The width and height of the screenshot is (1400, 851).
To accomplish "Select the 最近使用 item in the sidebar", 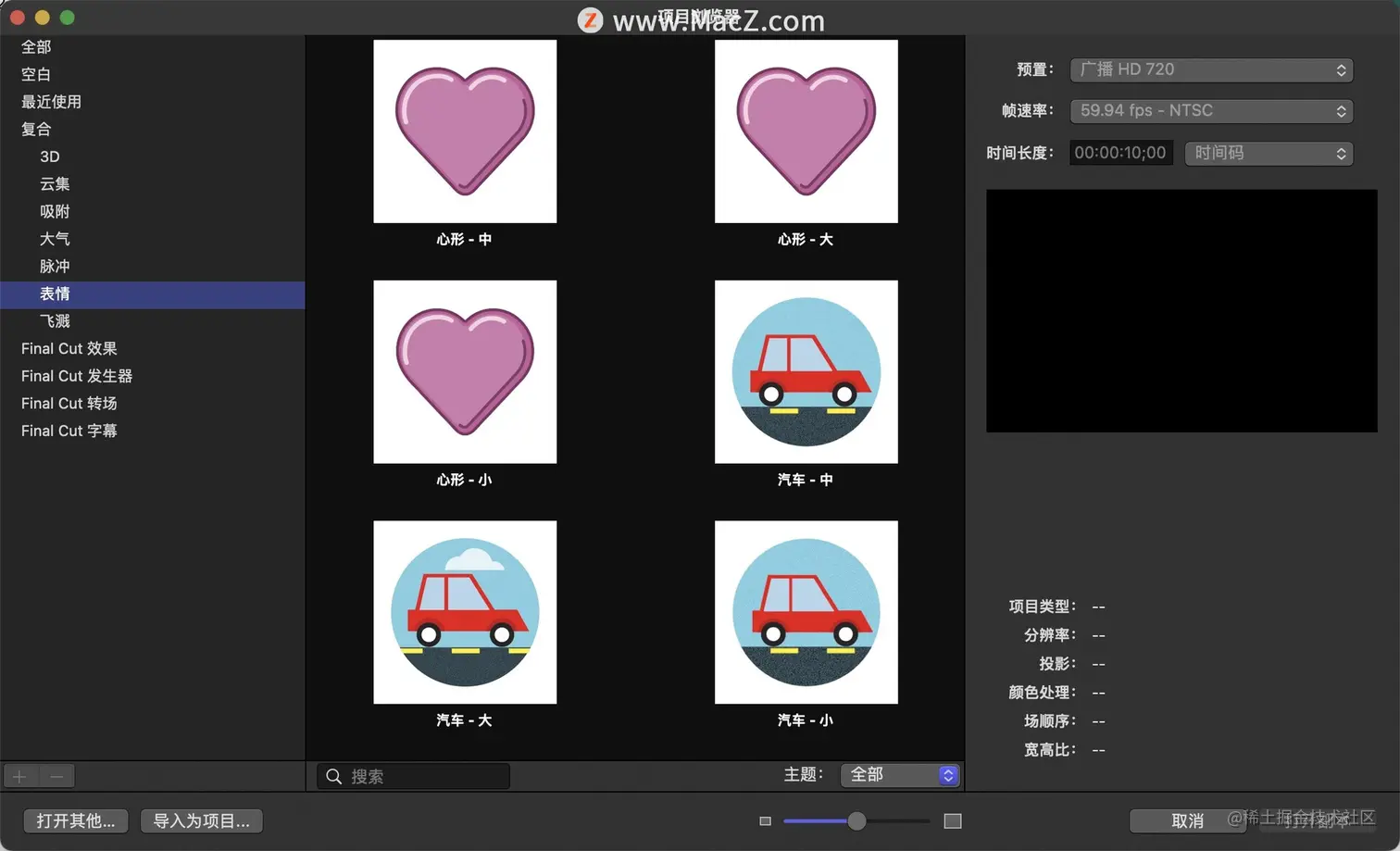I will (51, 102).
